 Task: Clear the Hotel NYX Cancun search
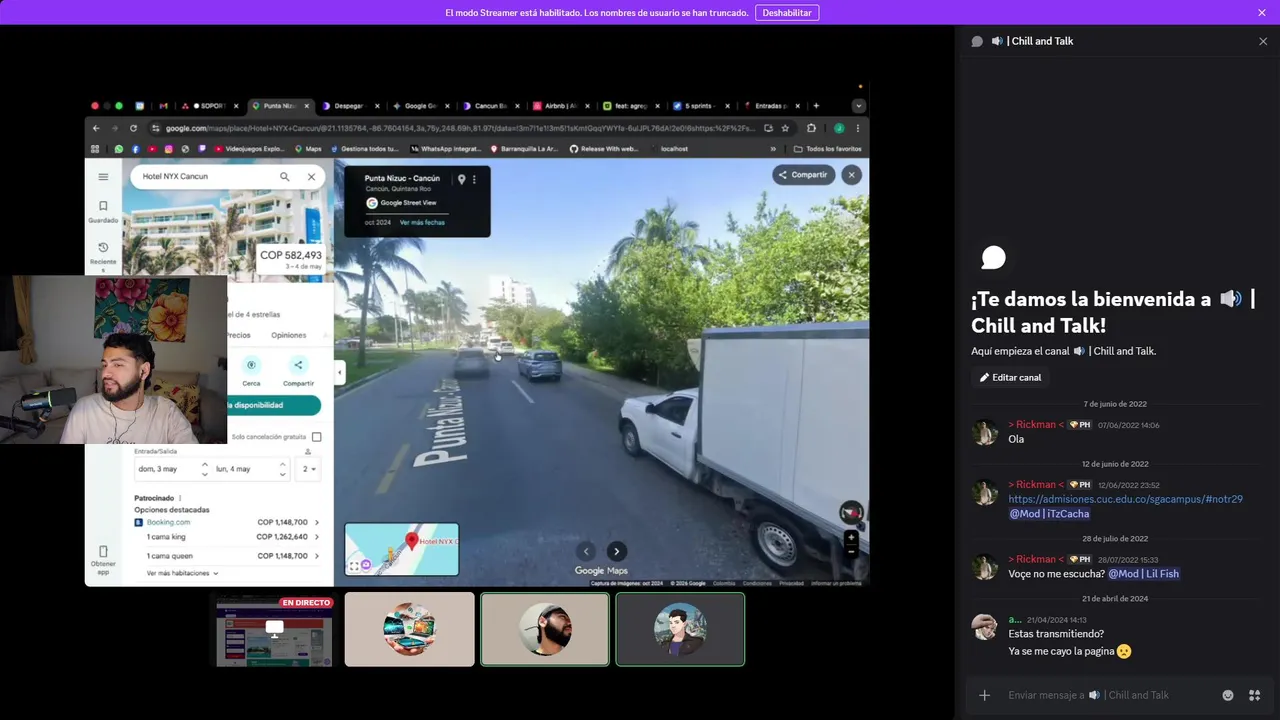[x=311, y=177]
